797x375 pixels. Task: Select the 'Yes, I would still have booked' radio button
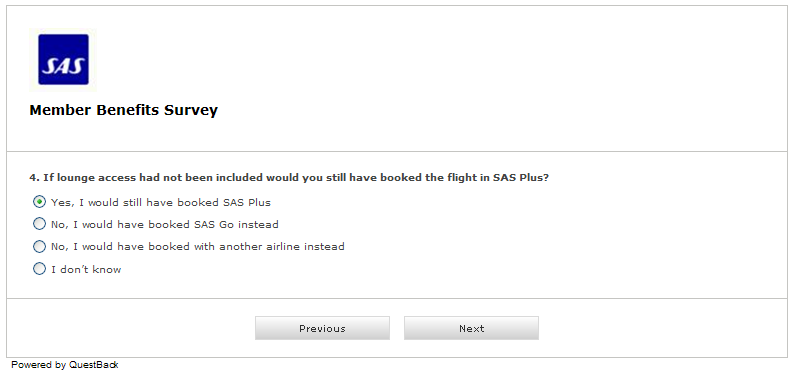39,202
